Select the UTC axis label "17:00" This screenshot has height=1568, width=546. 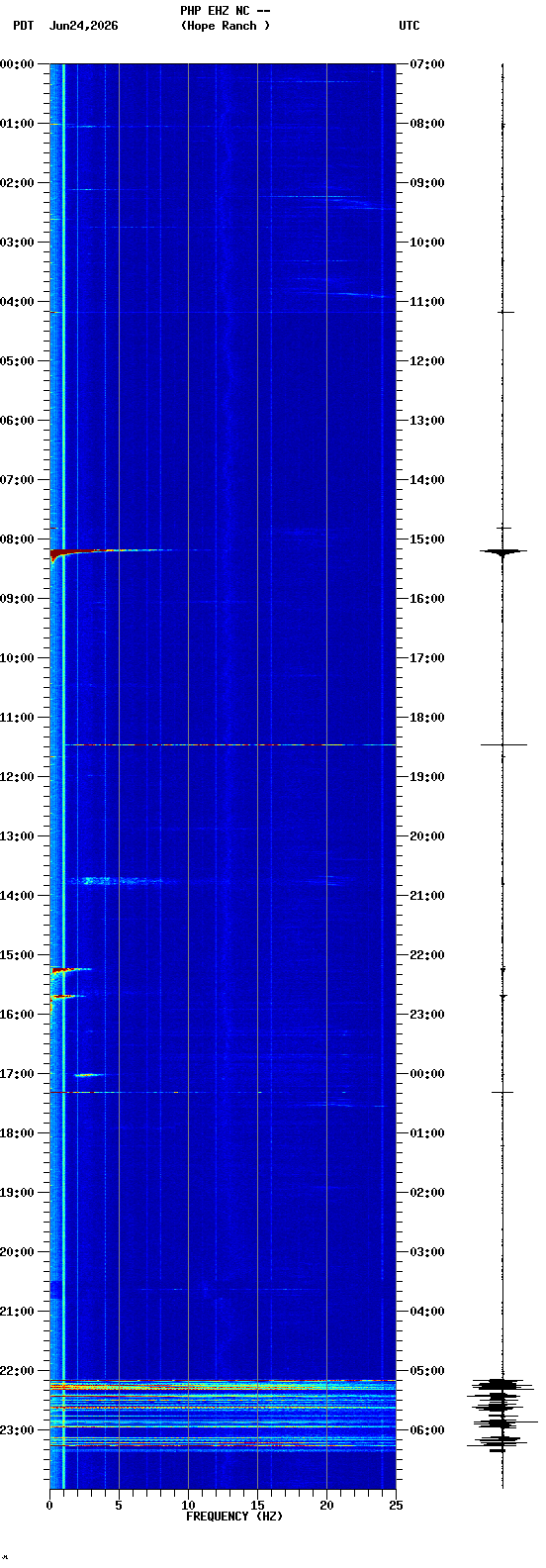[x=427, y=658]
